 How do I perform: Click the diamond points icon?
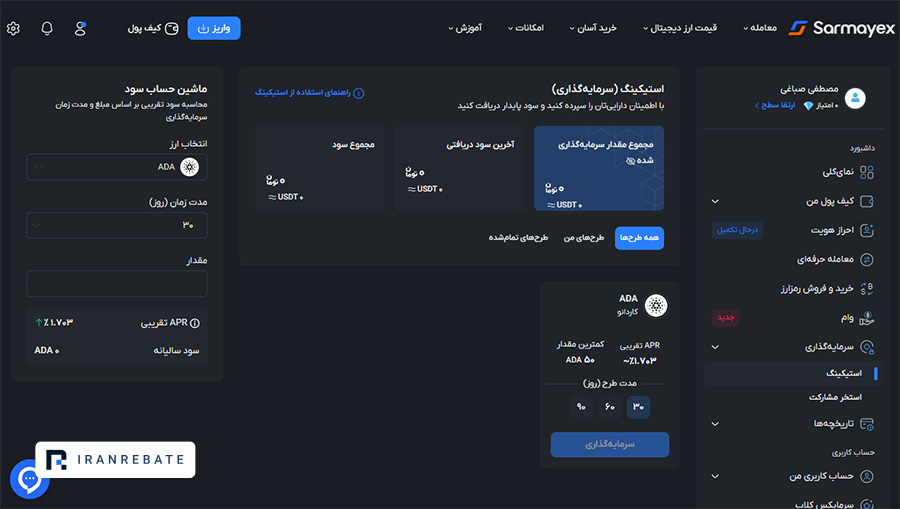[808, 106]
